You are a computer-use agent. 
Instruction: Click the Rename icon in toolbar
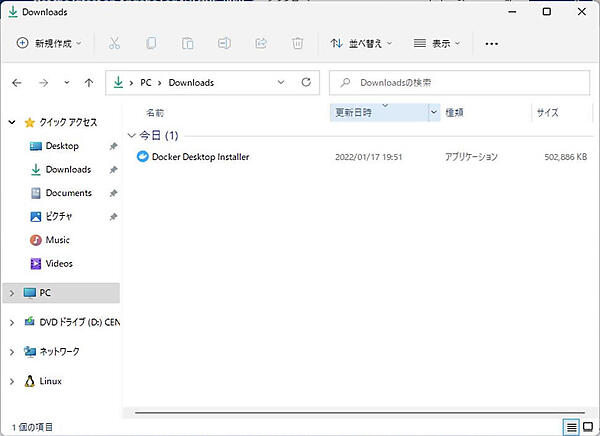(x=224, y=43)
